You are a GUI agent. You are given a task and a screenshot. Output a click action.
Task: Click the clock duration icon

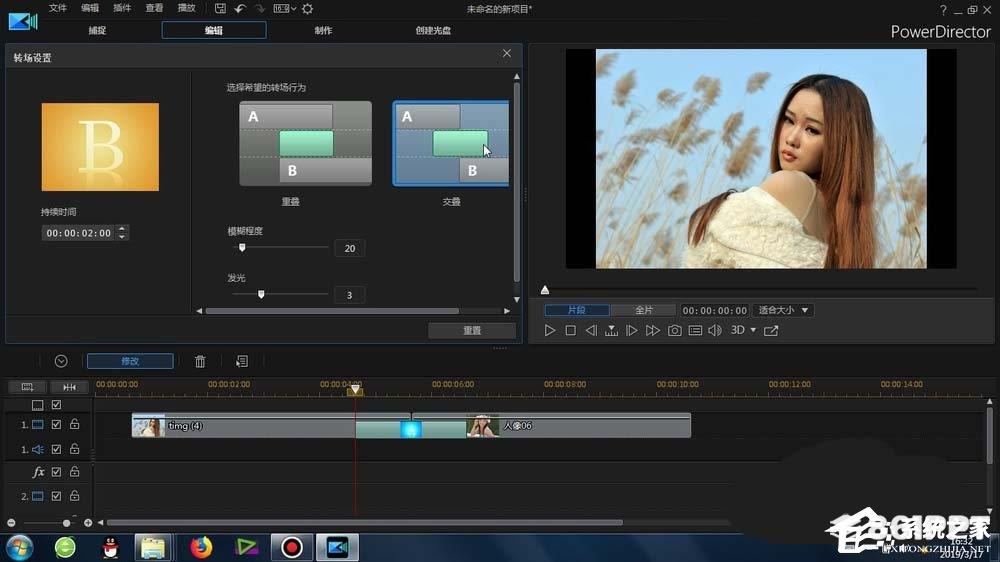click(61, 361)
